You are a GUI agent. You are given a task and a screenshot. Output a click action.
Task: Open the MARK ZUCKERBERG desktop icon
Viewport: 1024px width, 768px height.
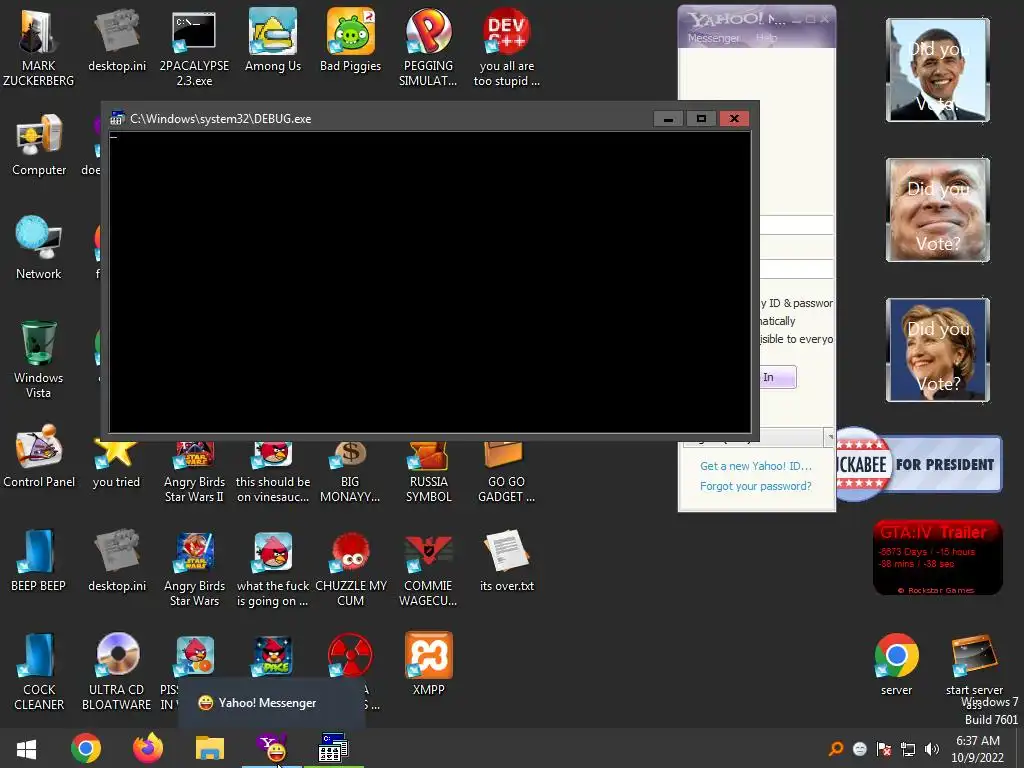point(39,46)
